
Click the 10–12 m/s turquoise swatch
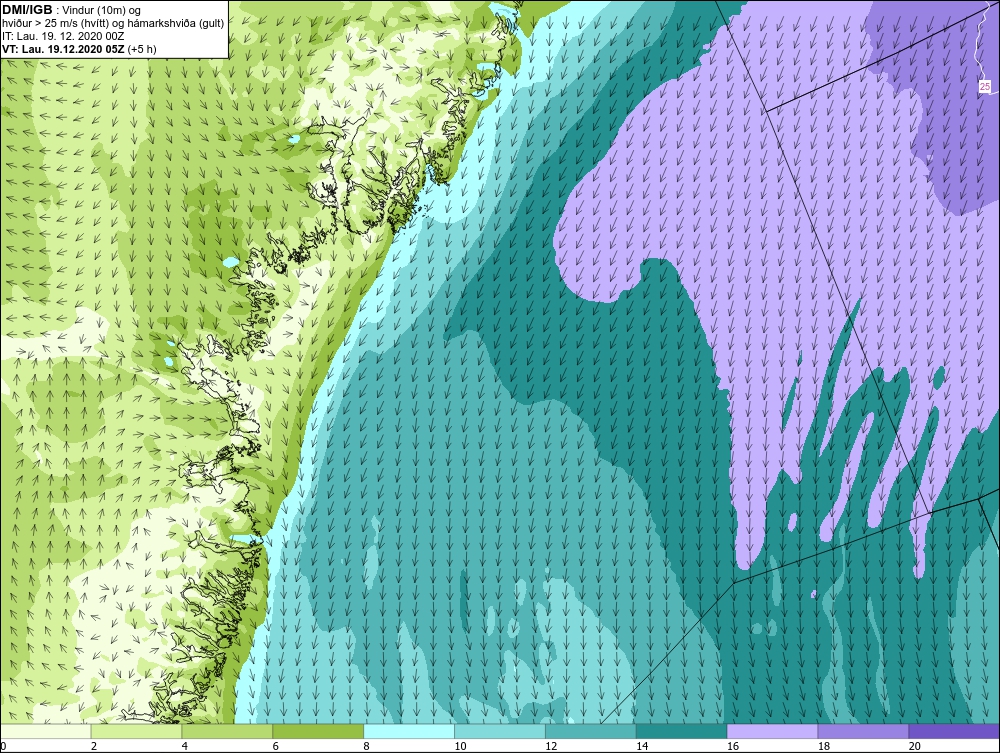tap(500, 731)
